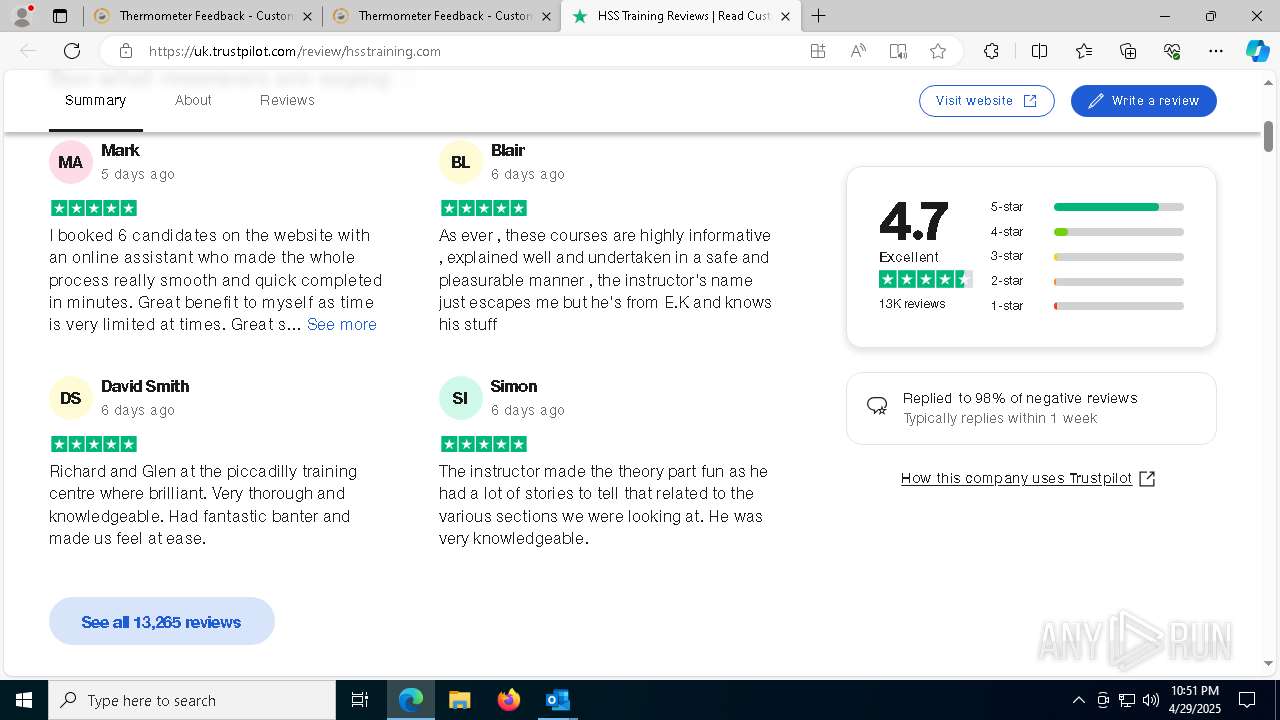1280x720 pixels.
Task: Activate Read aloud icon
Action: 858,51
